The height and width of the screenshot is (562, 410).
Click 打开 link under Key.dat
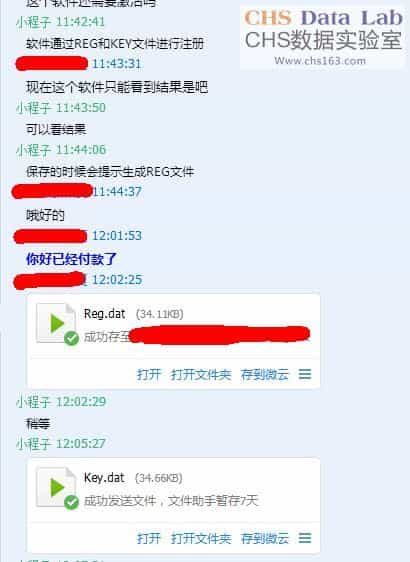click(x=149, y=538)
